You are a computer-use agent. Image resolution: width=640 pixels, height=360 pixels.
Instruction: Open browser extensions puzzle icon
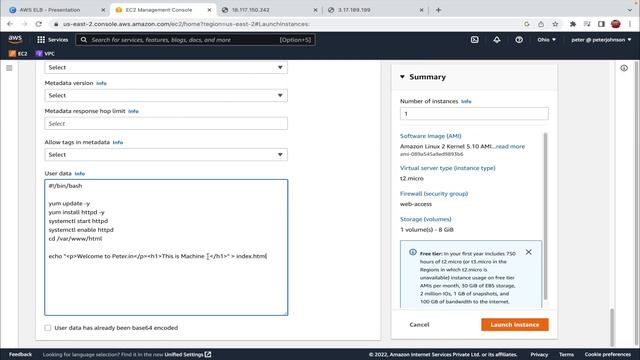tap(573, 24)
